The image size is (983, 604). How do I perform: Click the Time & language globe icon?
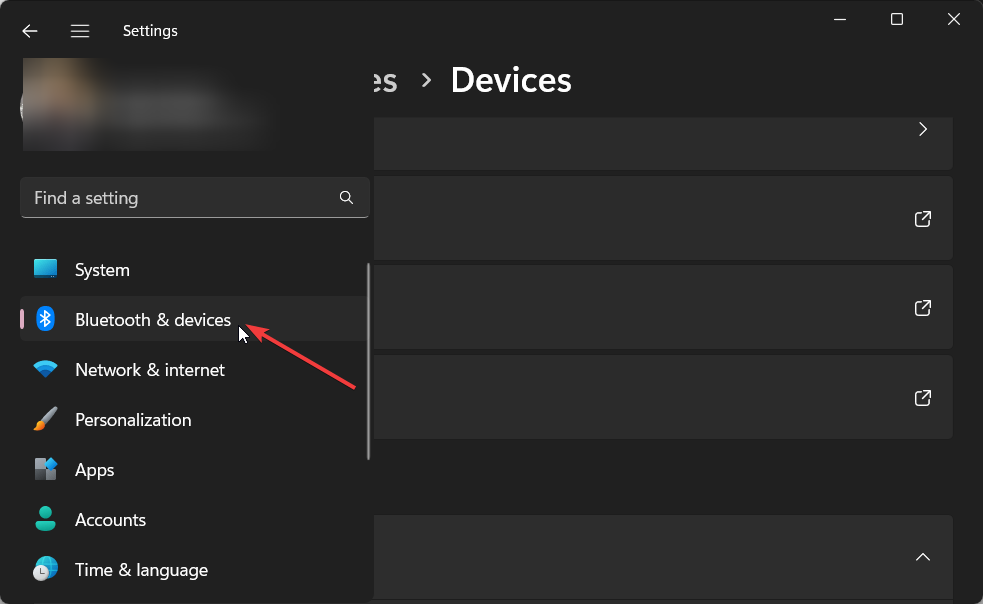45,569
